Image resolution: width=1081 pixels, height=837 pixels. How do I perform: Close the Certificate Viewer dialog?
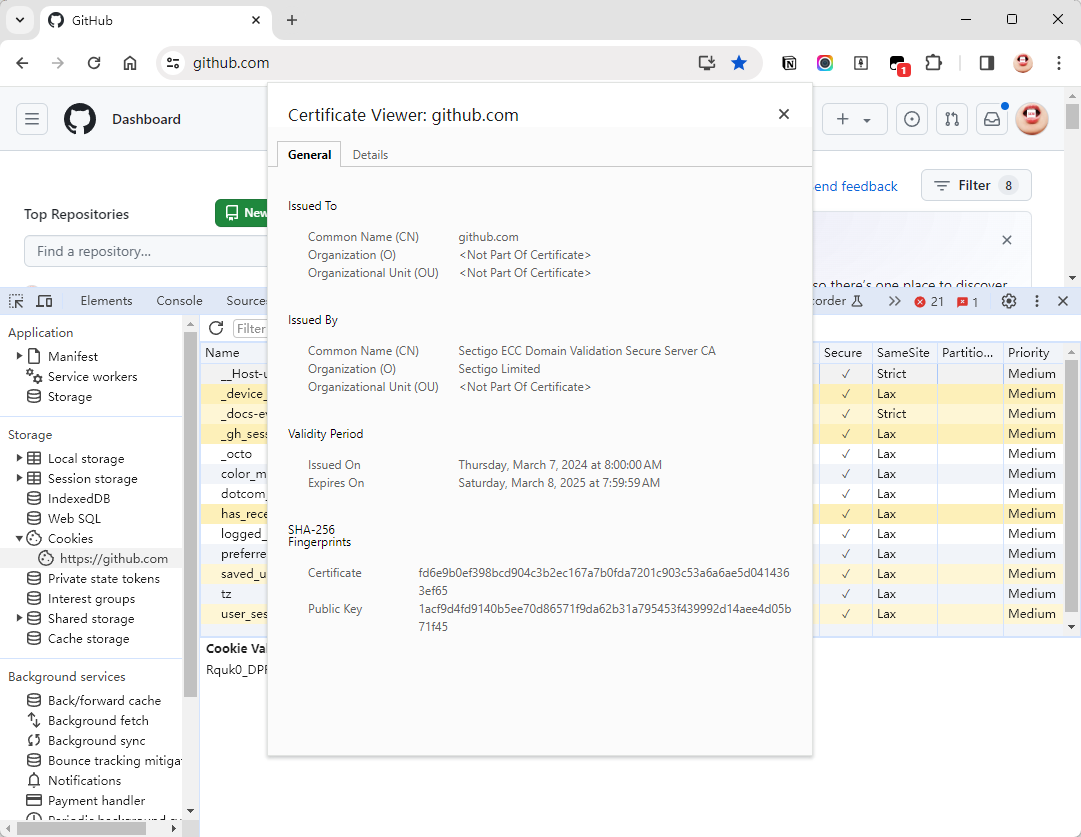pos(784,114)
